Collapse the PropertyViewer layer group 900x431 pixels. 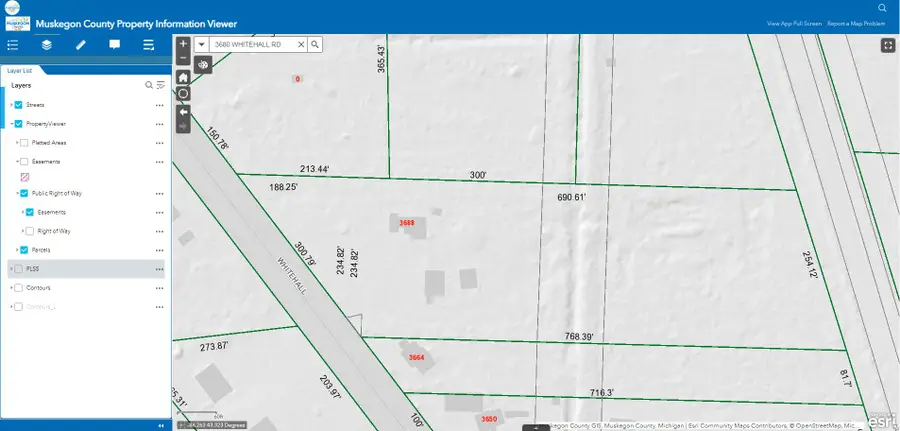pos(10,124)
